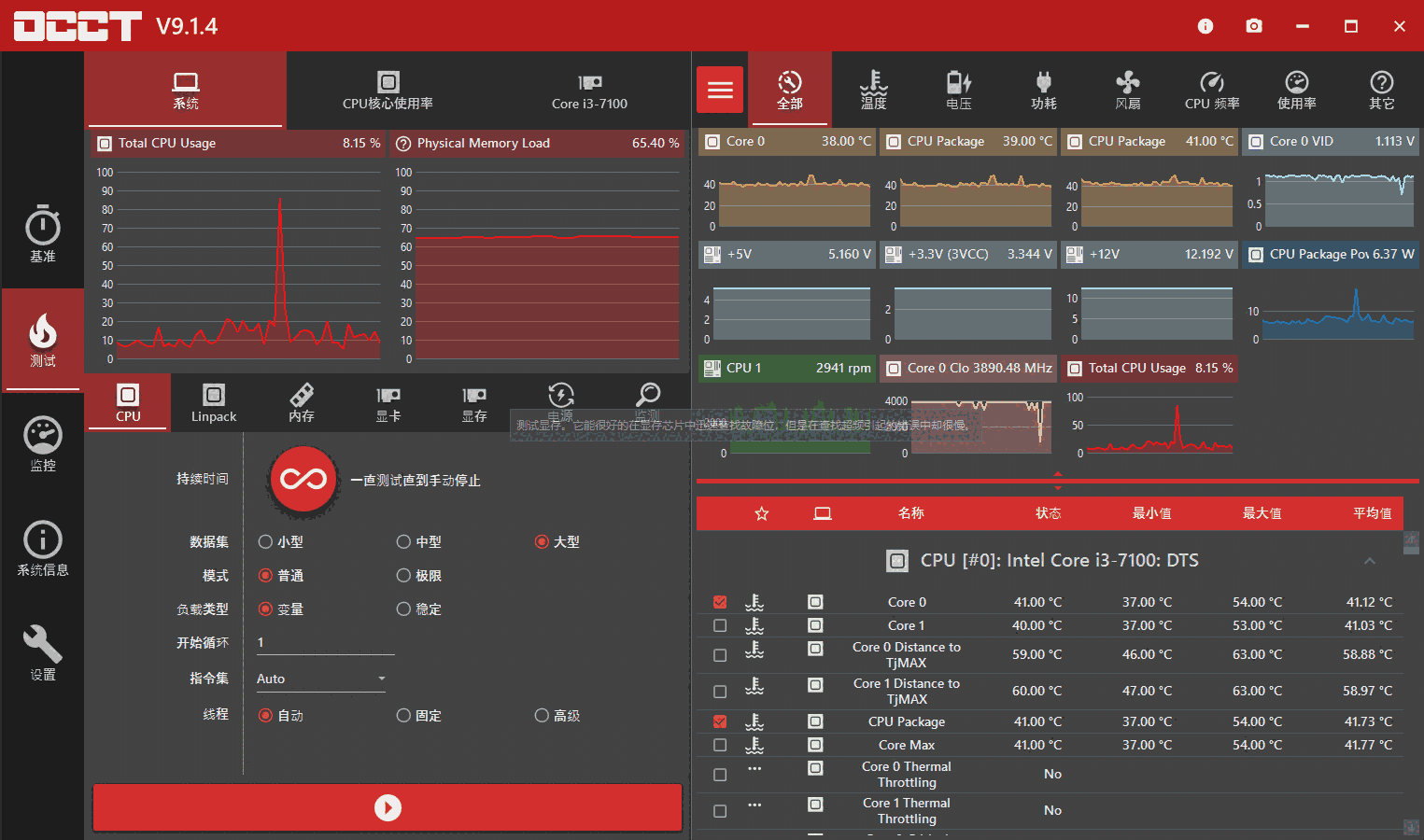
Task: Sort by the 平均值 column header
Action: (1373, 513)
